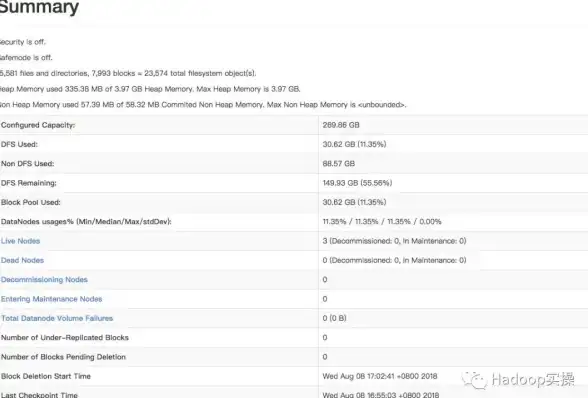Select the Decommissioning Nodes value 0
Viewport: 588px width, 398px height.
tap(325, 280)
